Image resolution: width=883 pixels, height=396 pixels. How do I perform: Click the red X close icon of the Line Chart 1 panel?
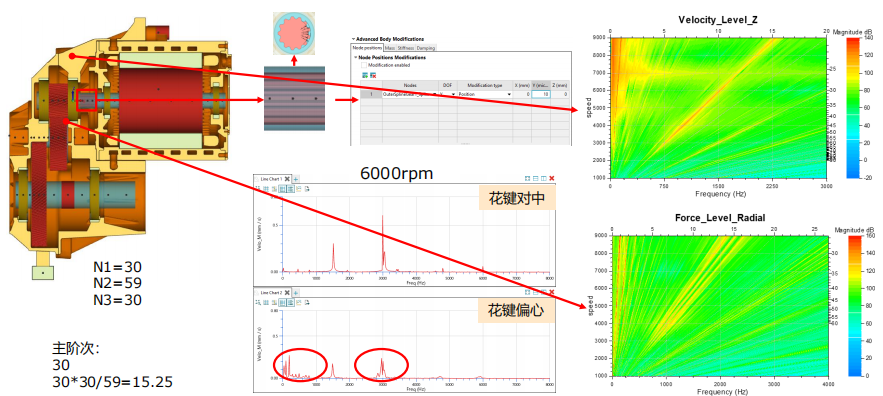[551, 179]
